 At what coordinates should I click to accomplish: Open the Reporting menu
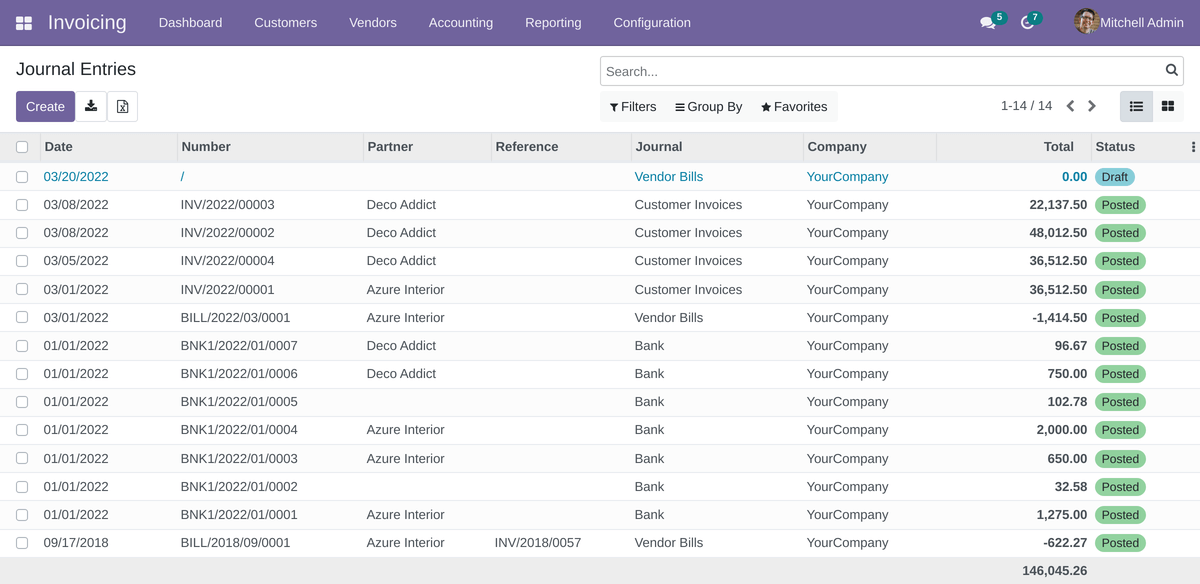point(553,23)
